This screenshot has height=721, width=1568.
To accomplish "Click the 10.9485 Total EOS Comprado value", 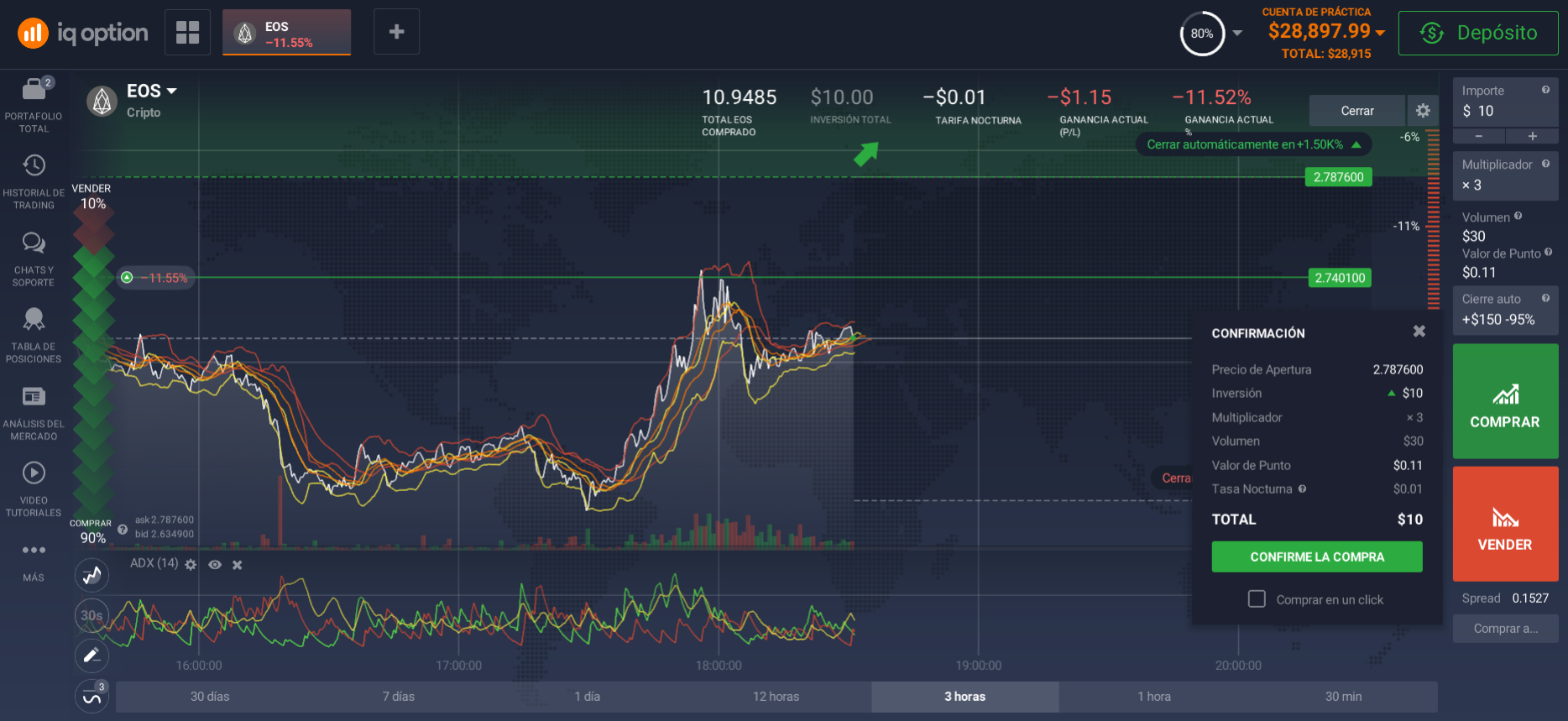I will [740, 97].
